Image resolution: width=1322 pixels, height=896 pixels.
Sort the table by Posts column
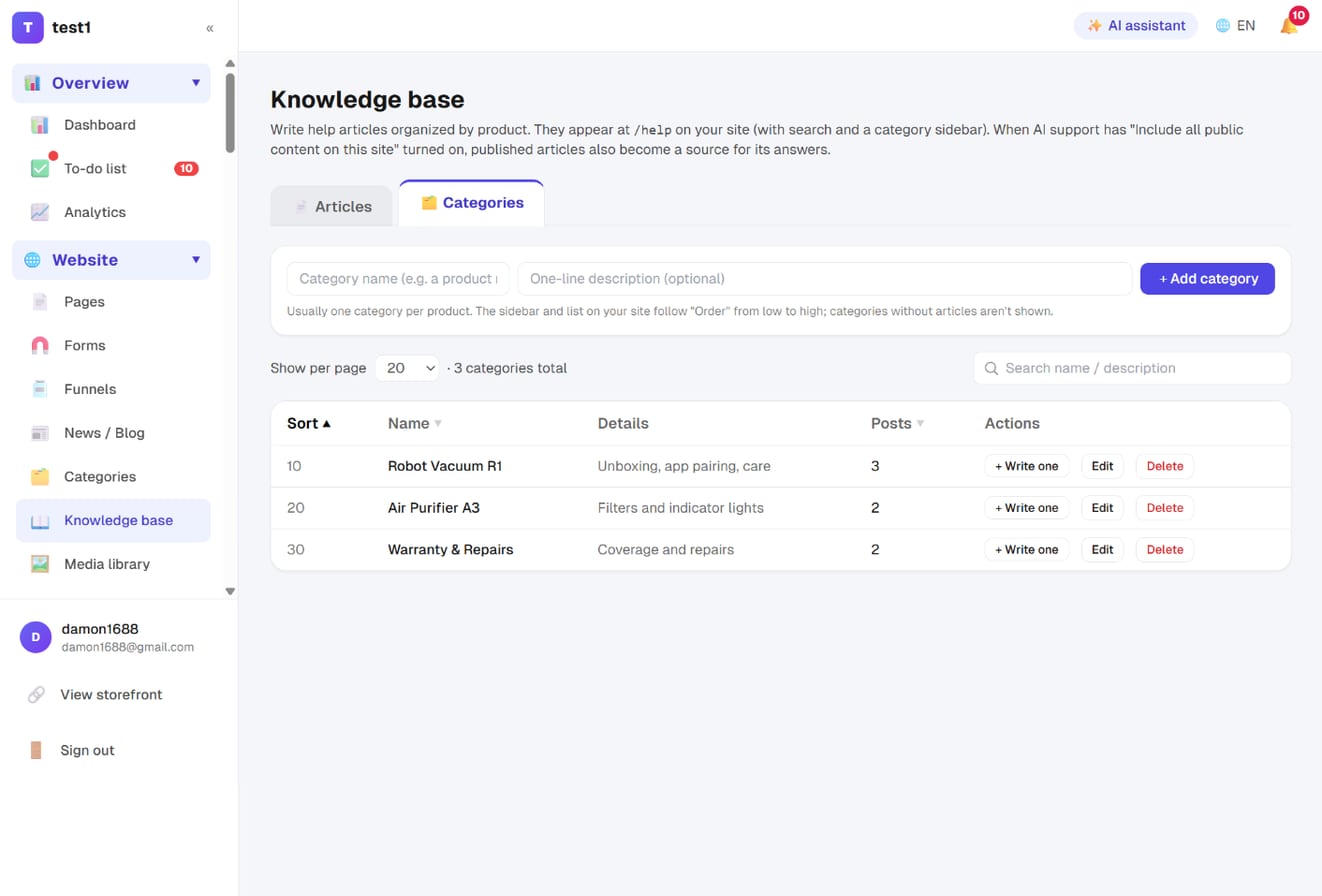click(898, 424)
